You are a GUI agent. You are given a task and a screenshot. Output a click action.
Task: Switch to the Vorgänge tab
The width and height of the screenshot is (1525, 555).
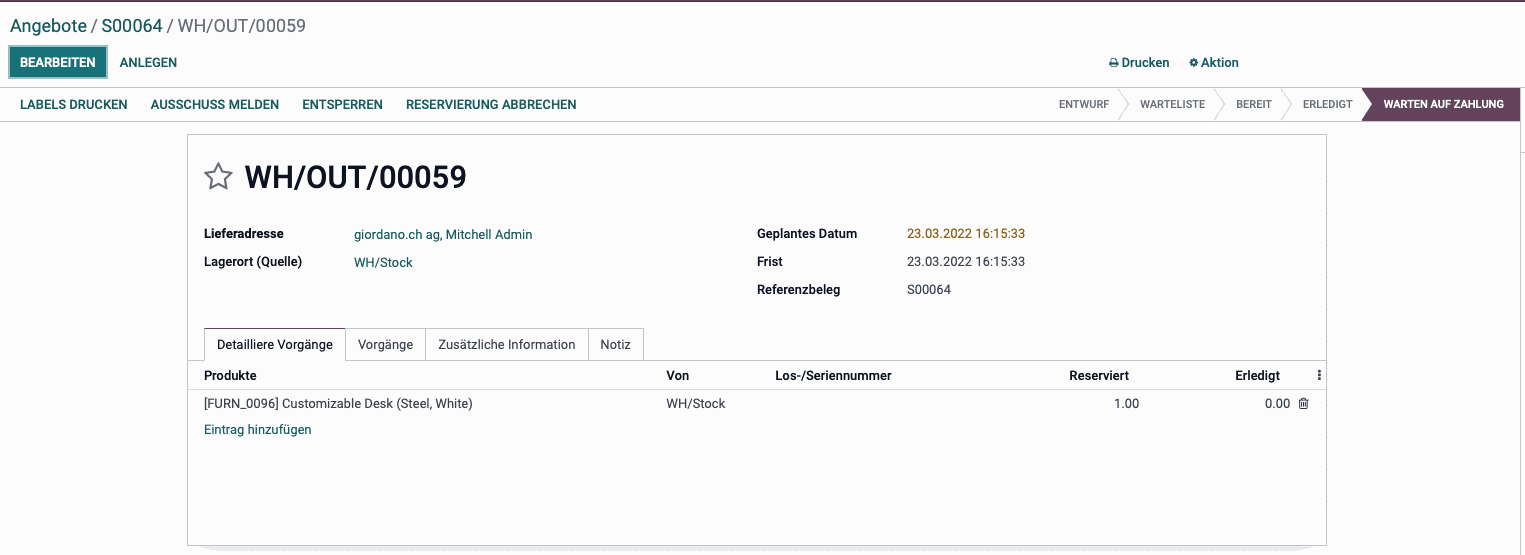coord(386,345)
